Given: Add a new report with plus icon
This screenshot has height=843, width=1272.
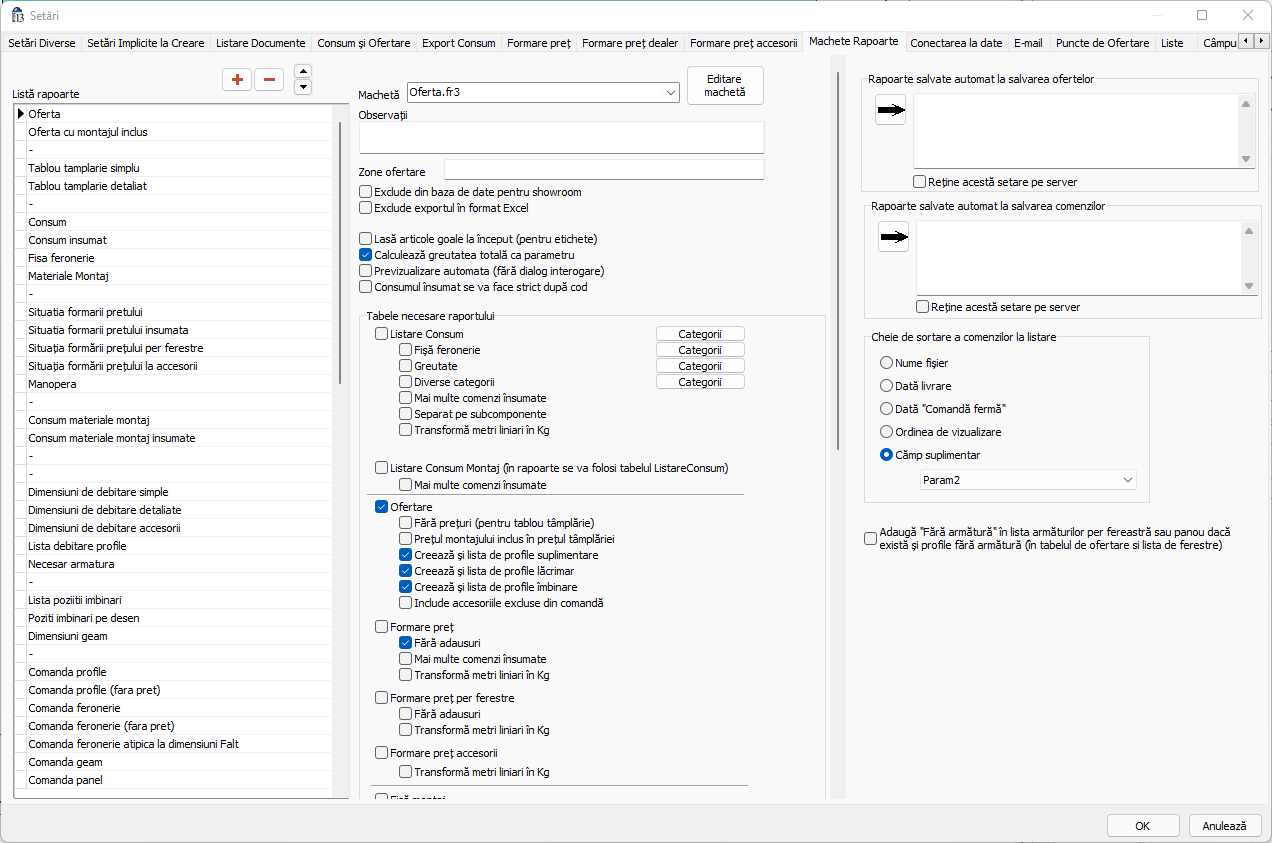Looking at the screenshot, I should click(237, 80).
